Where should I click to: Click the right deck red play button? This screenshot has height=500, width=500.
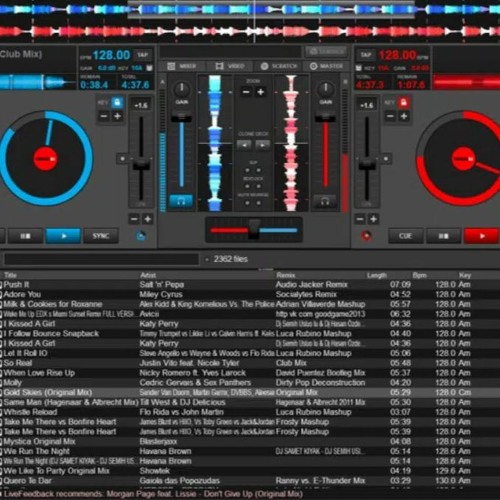481,236
